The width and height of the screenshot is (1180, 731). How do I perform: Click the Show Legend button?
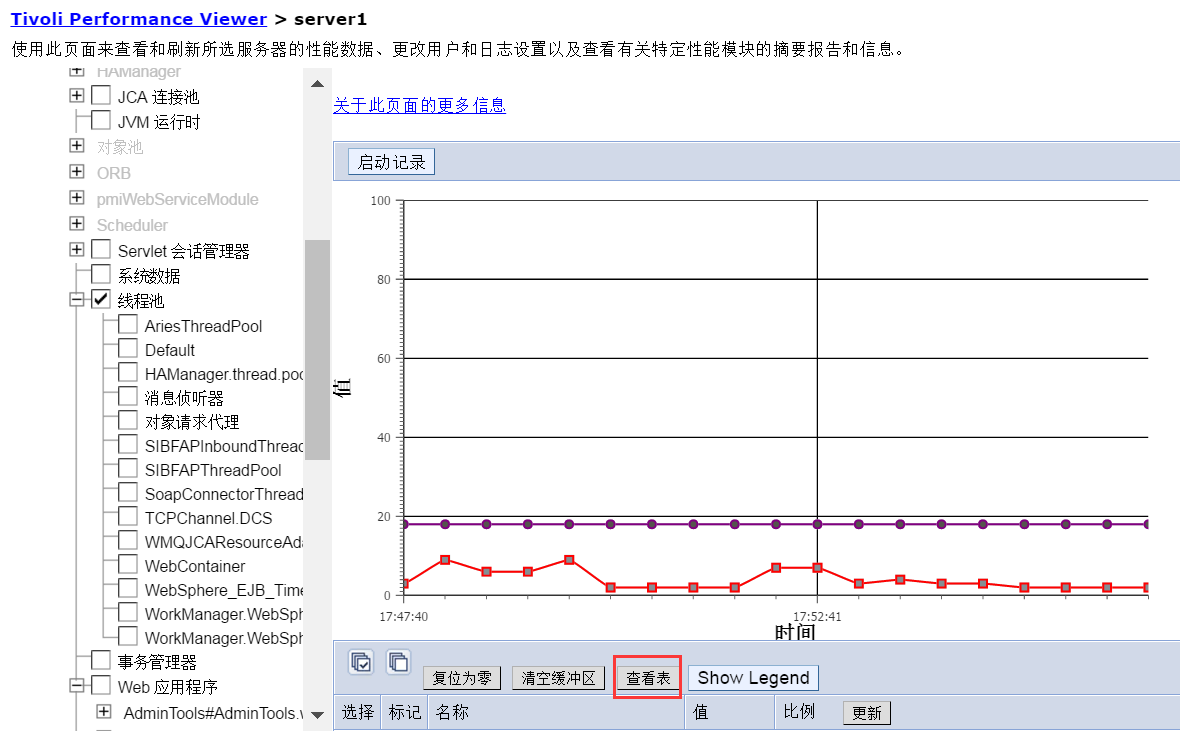pyautogui.click(x=753, y=678)
